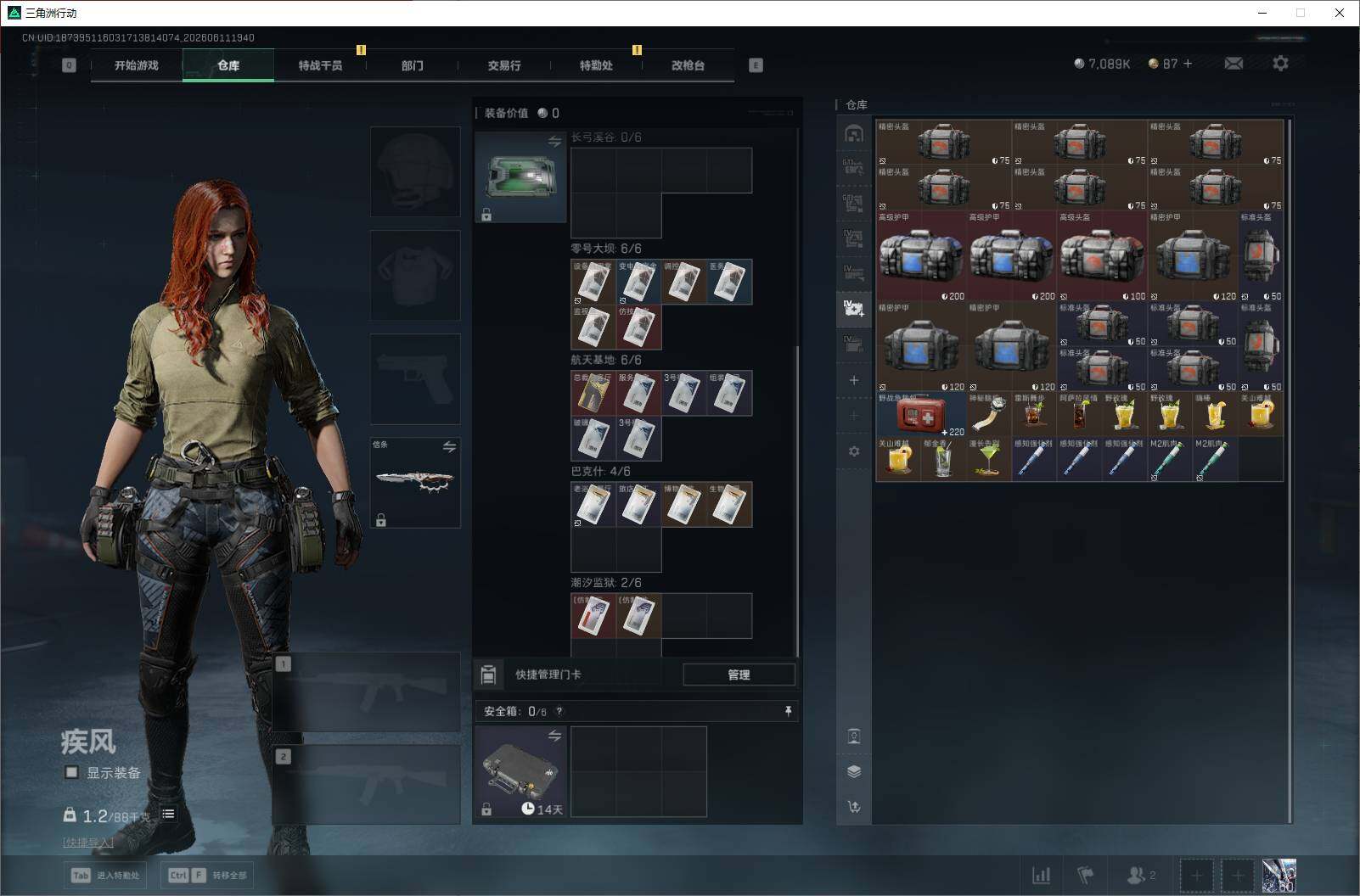The image size is (1360, 896).
Task: Click the Tab 进入特勤处 shortcut button
Action: 105,875
